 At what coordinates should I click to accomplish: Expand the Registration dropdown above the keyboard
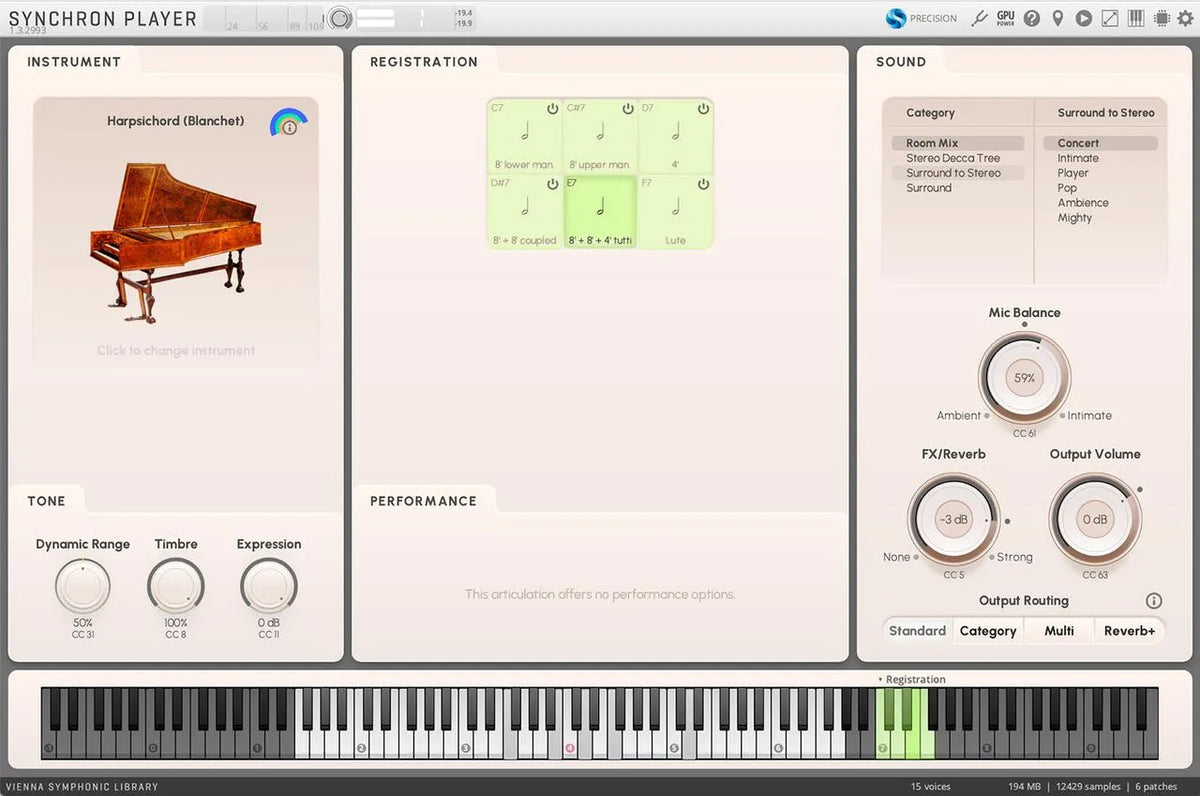tap(913, 678)
